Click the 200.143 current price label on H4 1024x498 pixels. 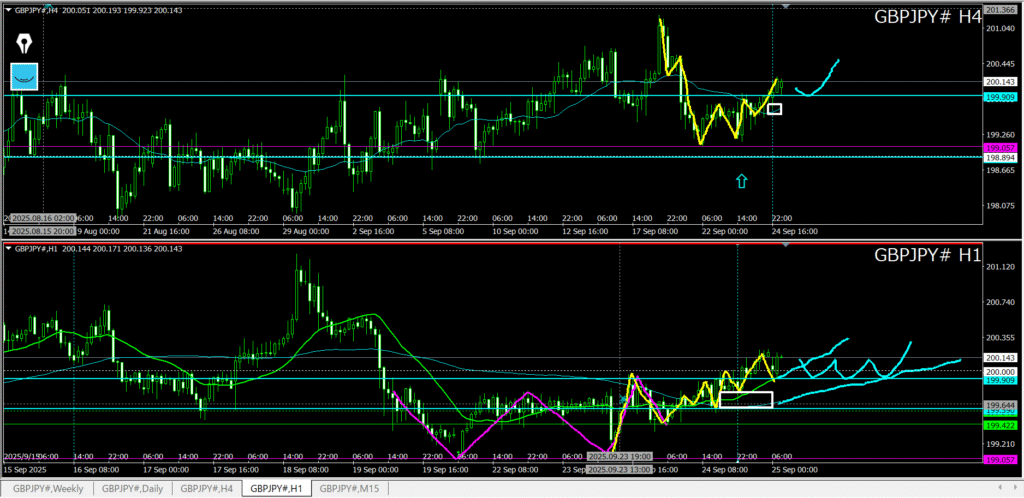click(x=1000, y=82)
